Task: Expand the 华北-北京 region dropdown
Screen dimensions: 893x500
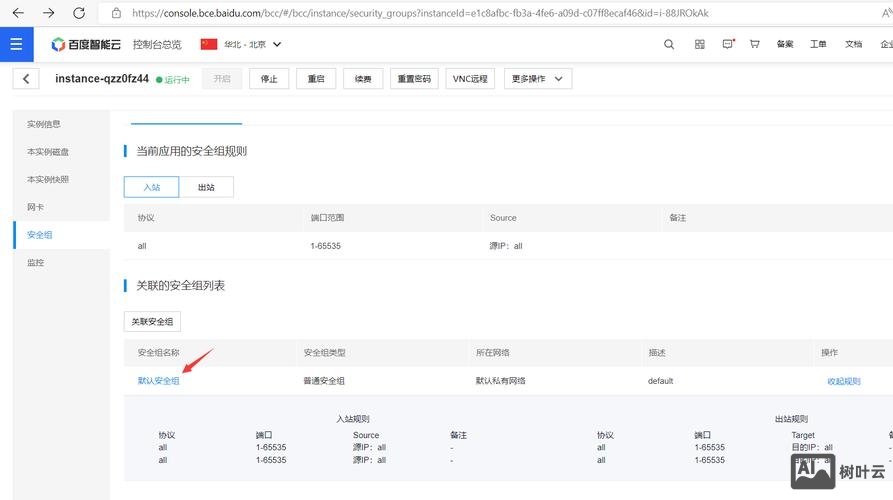Action: tap(252, 44)
